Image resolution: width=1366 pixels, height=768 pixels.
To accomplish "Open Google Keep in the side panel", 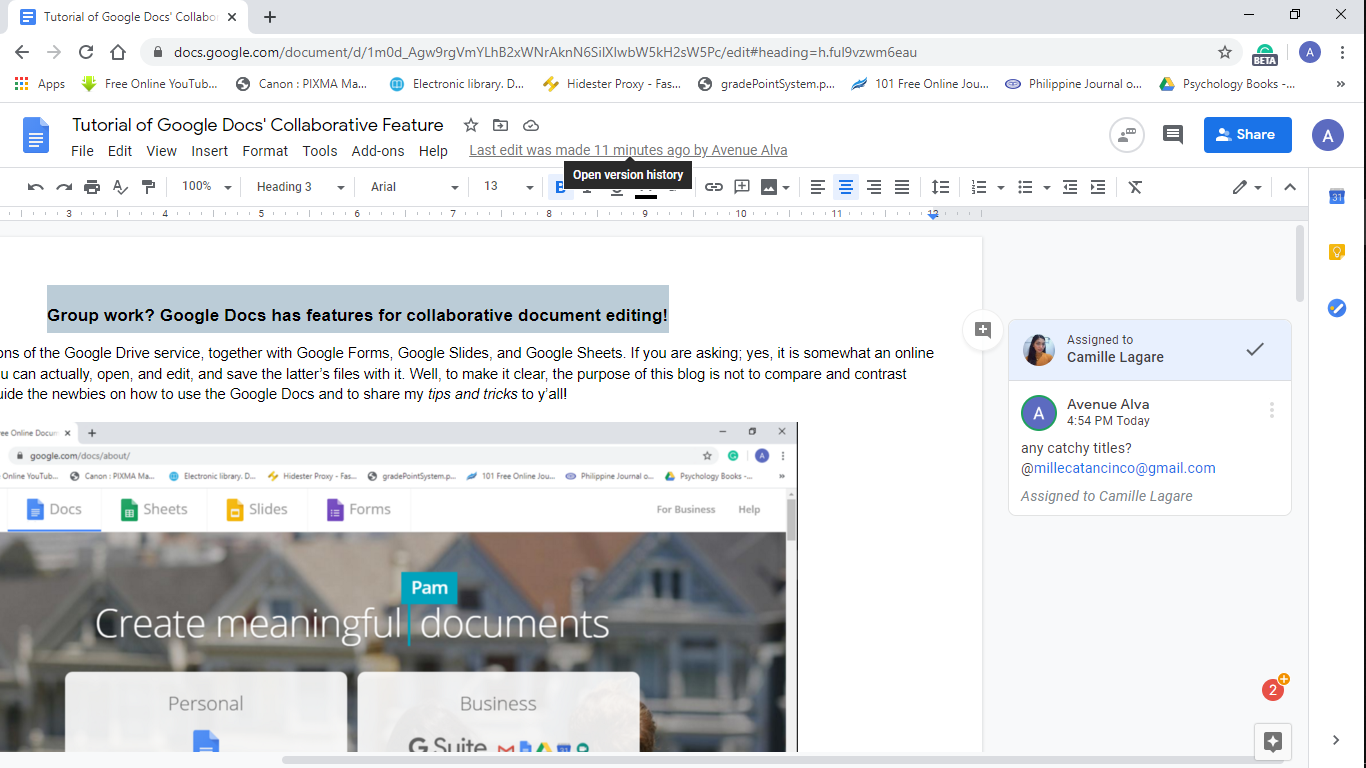I will pyautogui.click(x=1337, y=252).
